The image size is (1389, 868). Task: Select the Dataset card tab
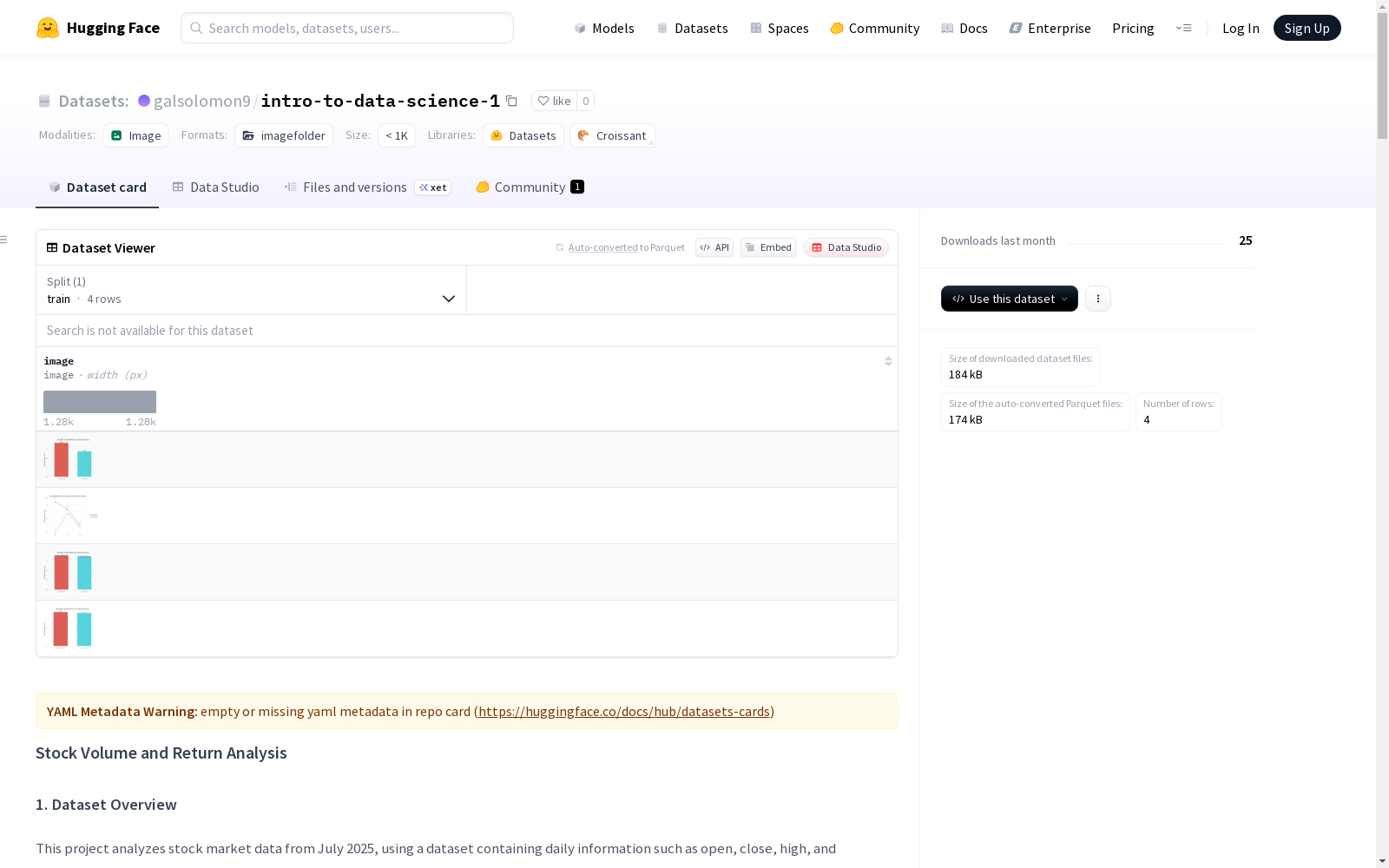[97, 187]
